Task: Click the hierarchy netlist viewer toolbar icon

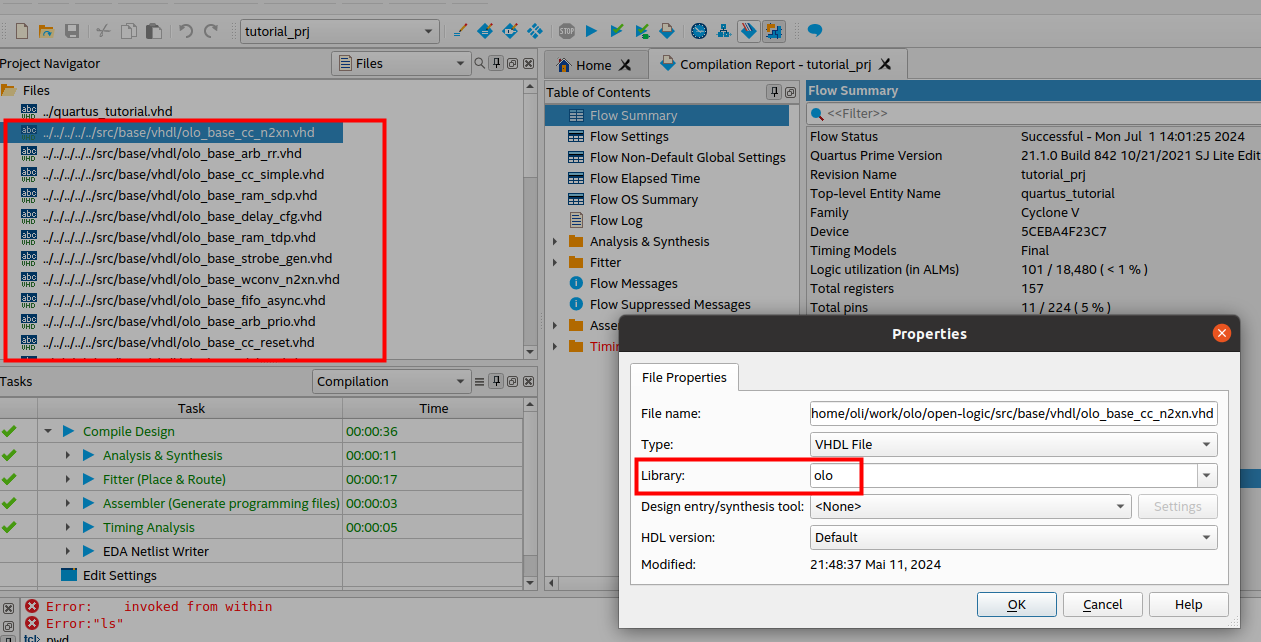Action: 722,31
